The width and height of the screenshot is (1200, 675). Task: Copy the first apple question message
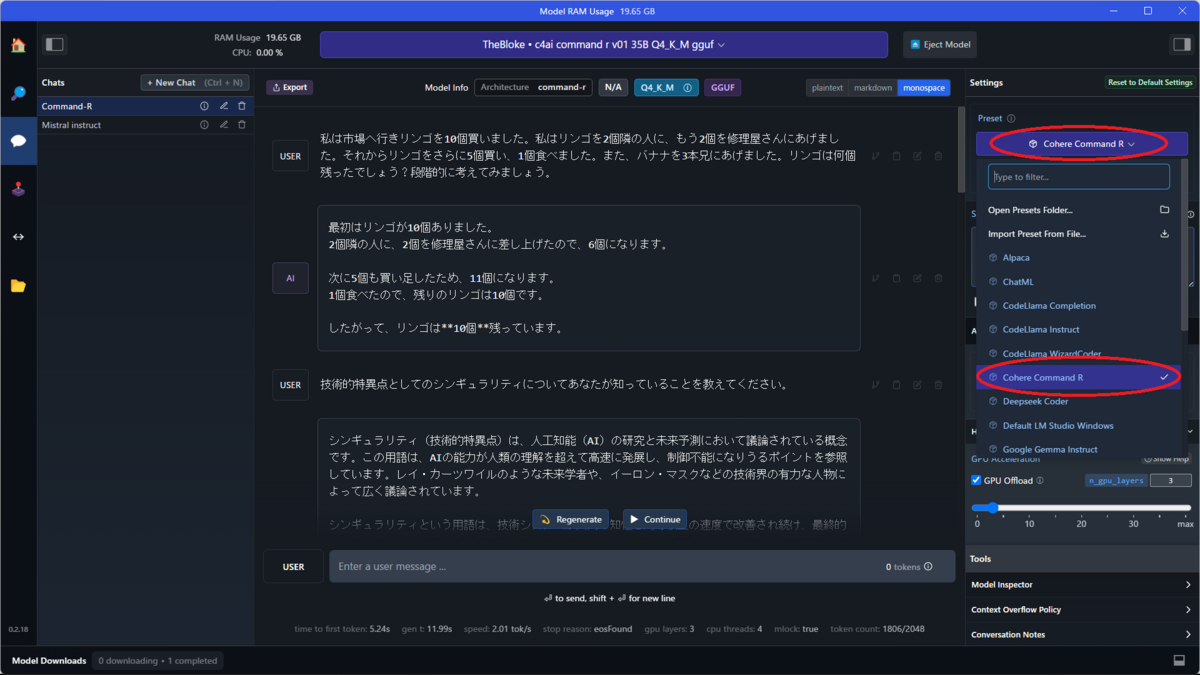pos(896,156)
